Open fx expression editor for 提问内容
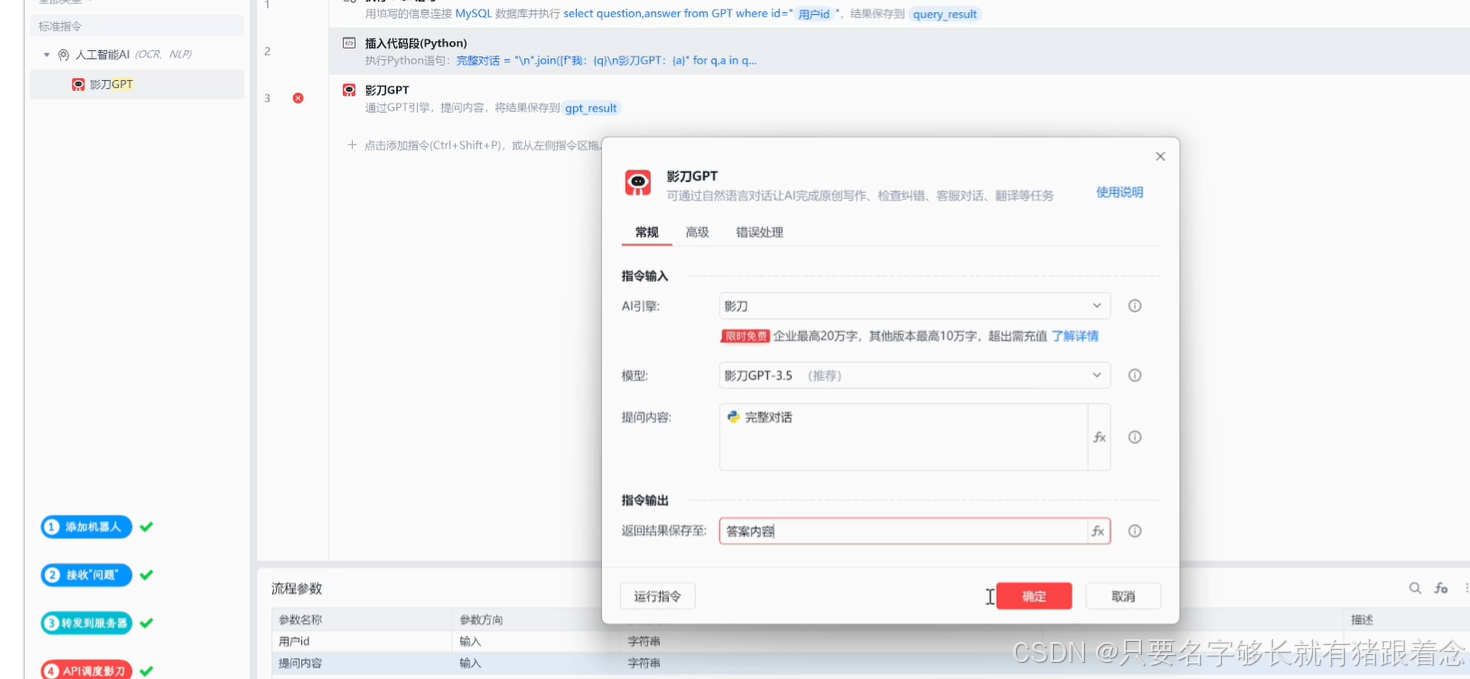 1099,437
